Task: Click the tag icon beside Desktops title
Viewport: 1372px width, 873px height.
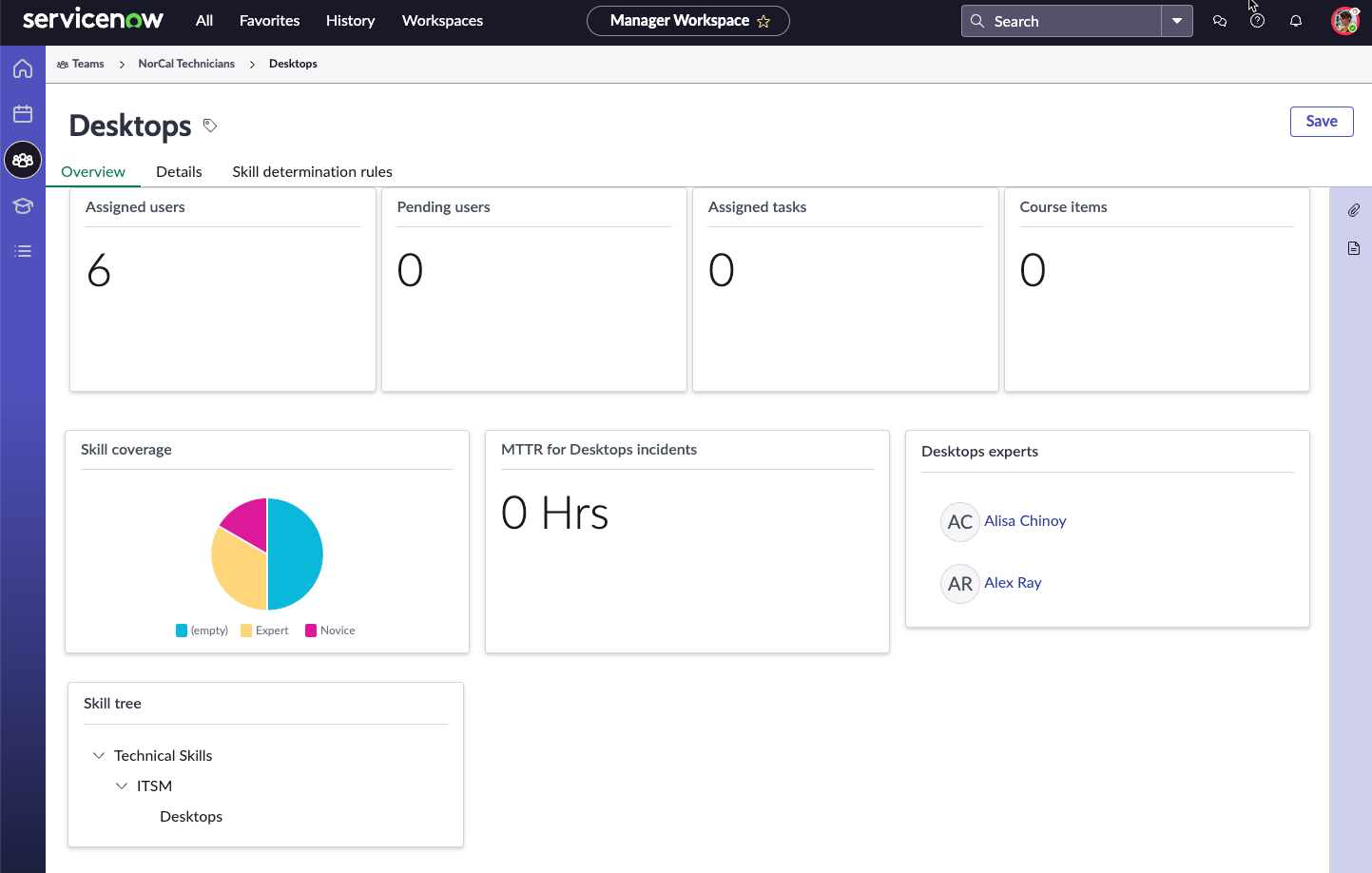Action: [210, 126]
